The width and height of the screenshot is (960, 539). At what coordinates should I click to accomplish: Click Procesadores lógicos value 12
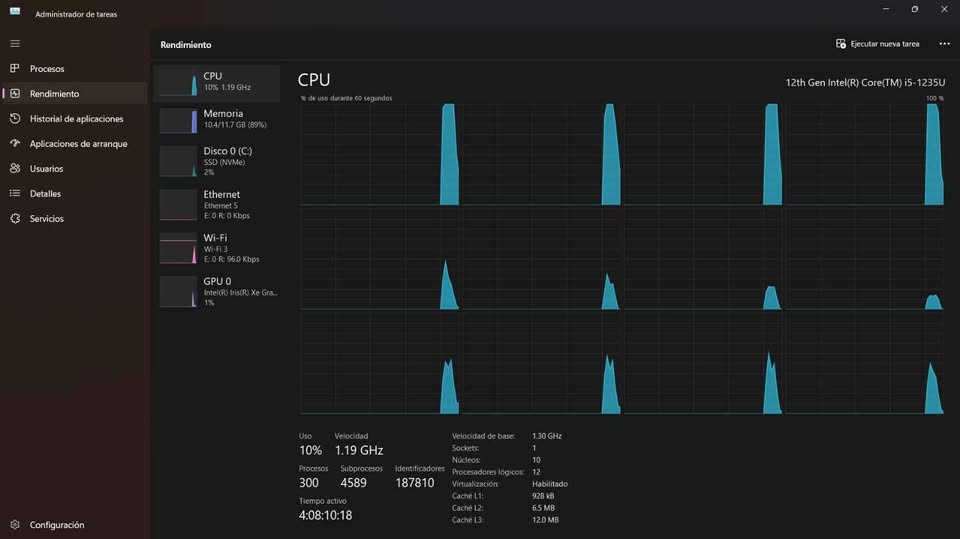tap(536, 472)
